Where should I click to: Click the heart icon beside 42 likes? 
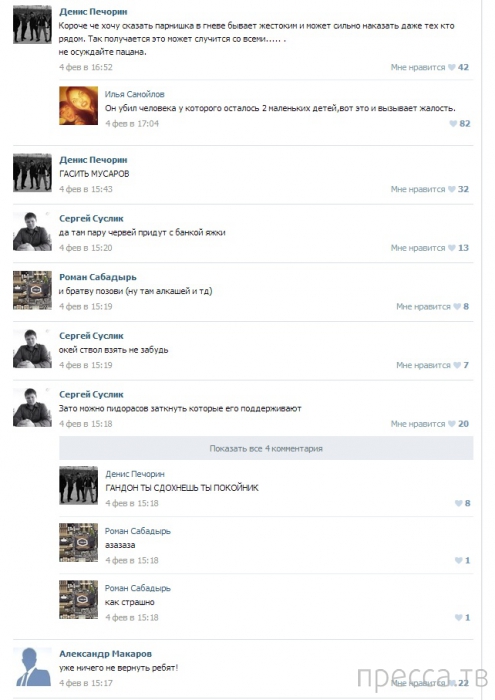pos(452,67)
